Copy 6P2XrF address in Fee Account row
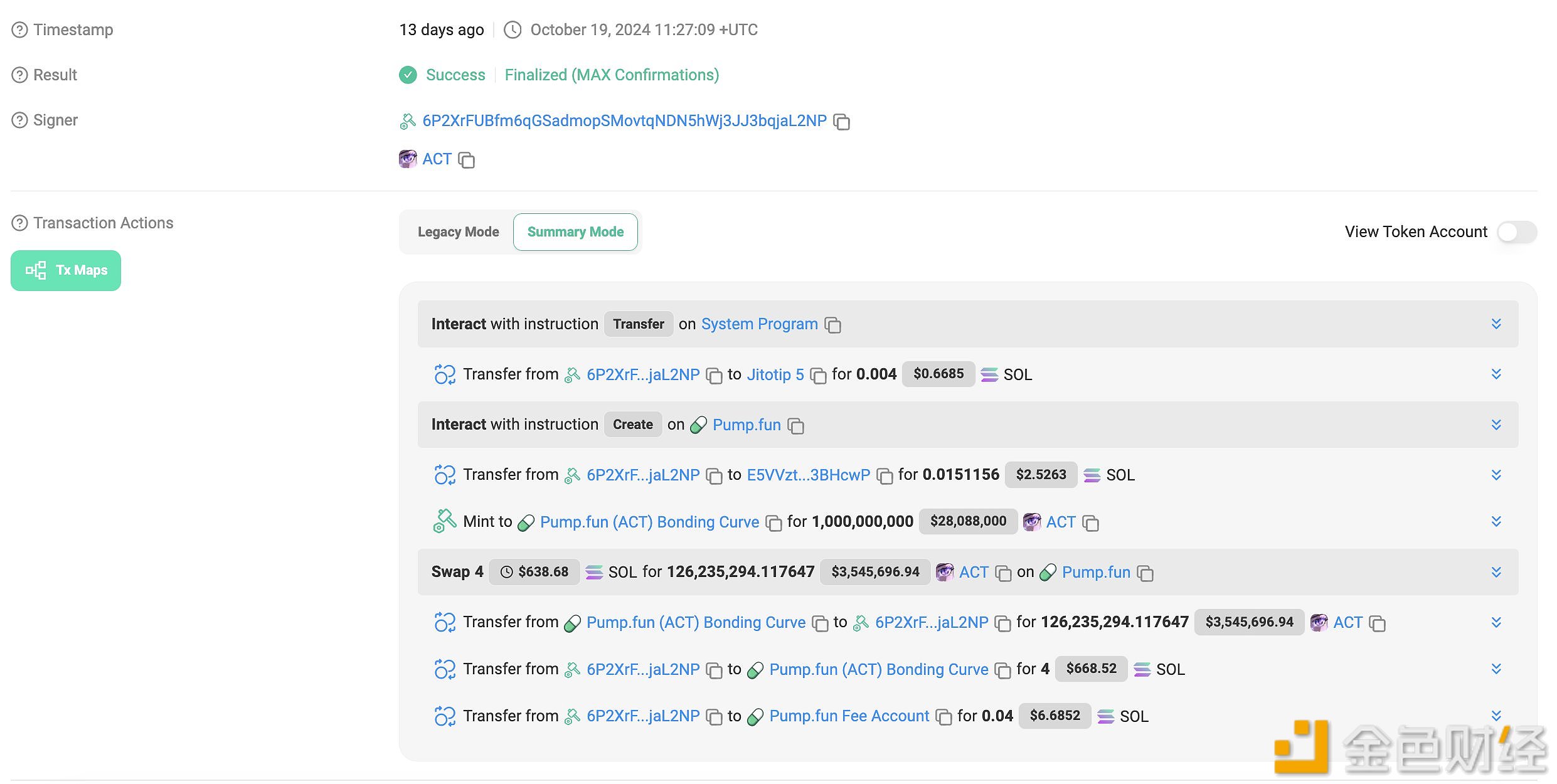 tap(714, 717)
